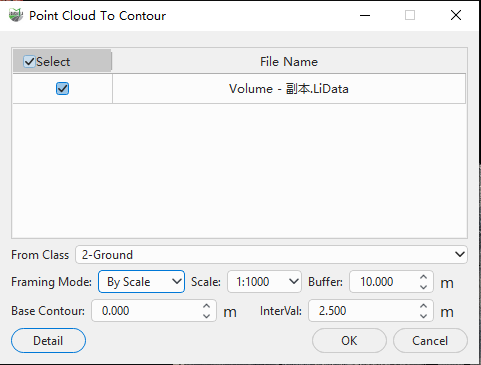481x365 pixels.
Task: Click into the InterVal value field
Action: pyautogui.click(x=362, y=311)
